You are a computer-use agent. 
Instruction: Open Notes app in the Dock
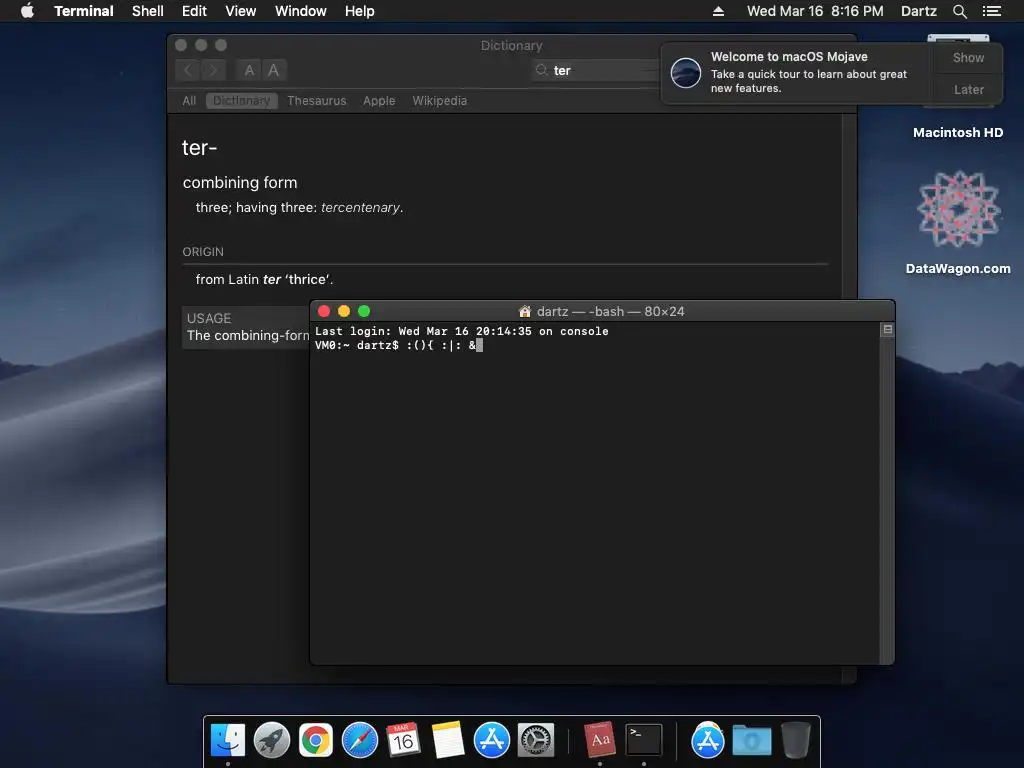click(447, 740)
